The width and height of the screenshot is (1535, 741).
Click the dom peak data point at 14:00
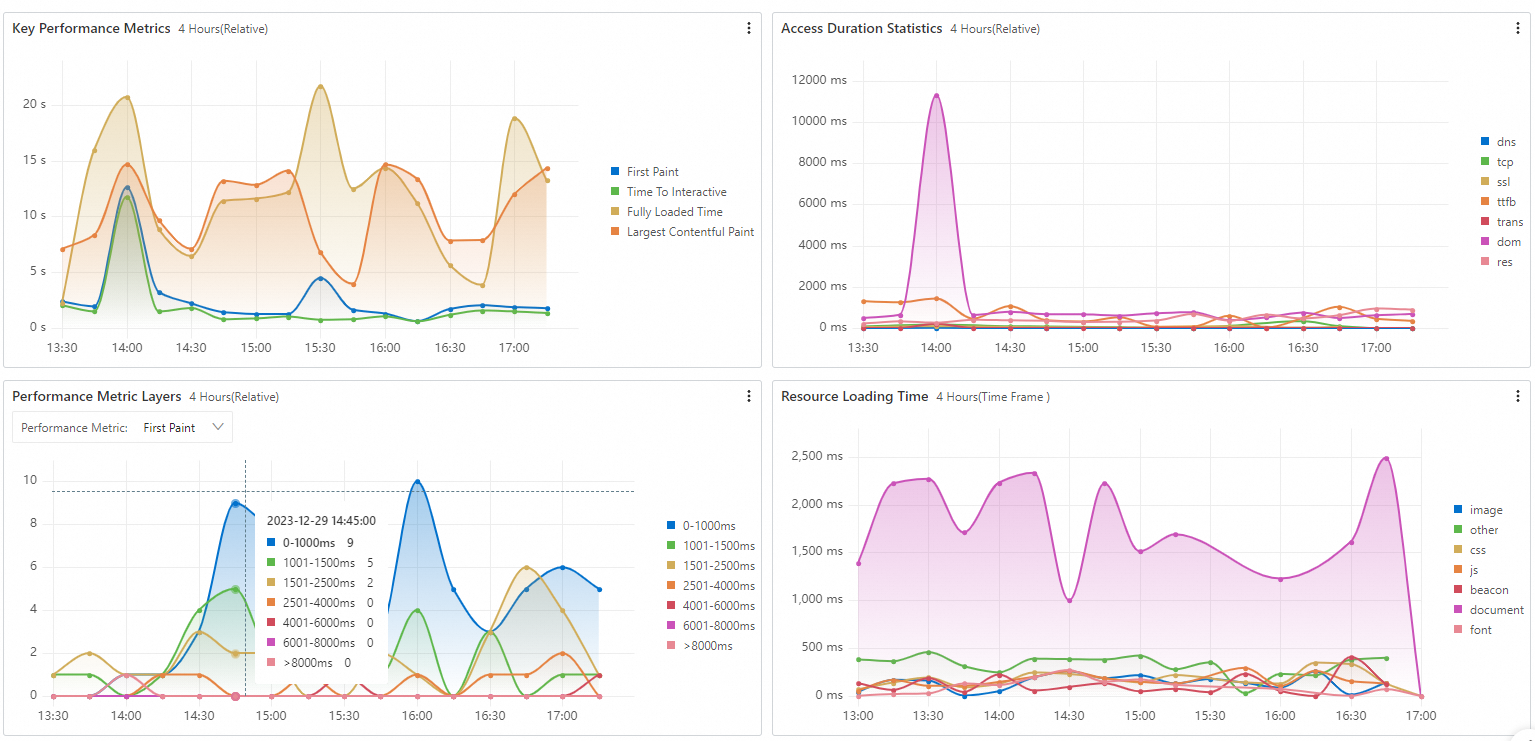point(936,95)
